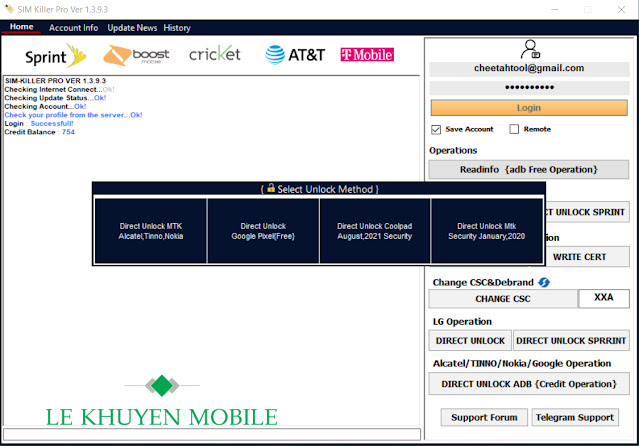Choose Direct Unlock MTK Alcatel,Tinno,Nokia method
This screenshot has height=446, width=639.
pos(151,231)
